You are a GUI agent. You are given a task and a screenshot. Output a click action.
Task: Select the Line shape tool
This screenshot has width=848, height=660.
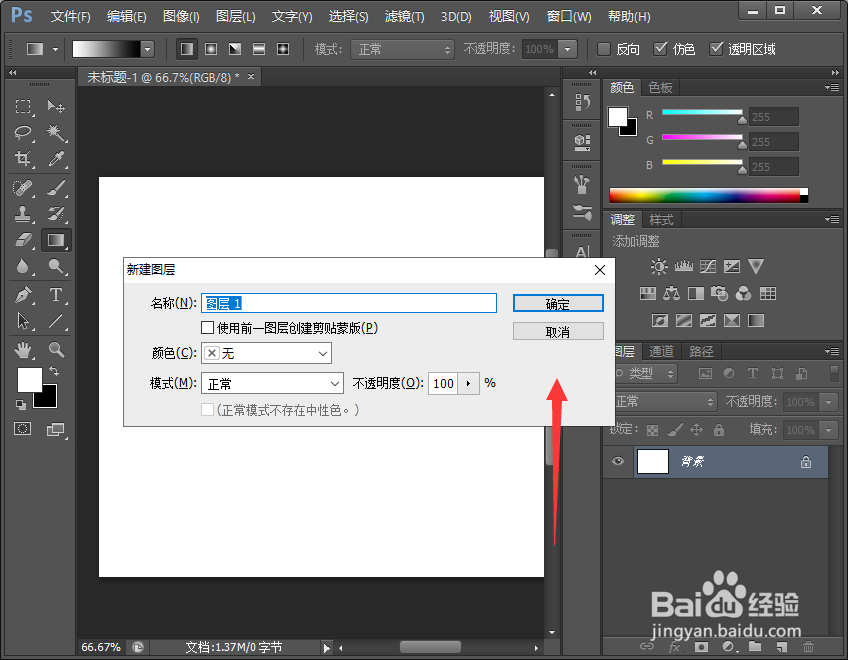(x=56, y=321)
